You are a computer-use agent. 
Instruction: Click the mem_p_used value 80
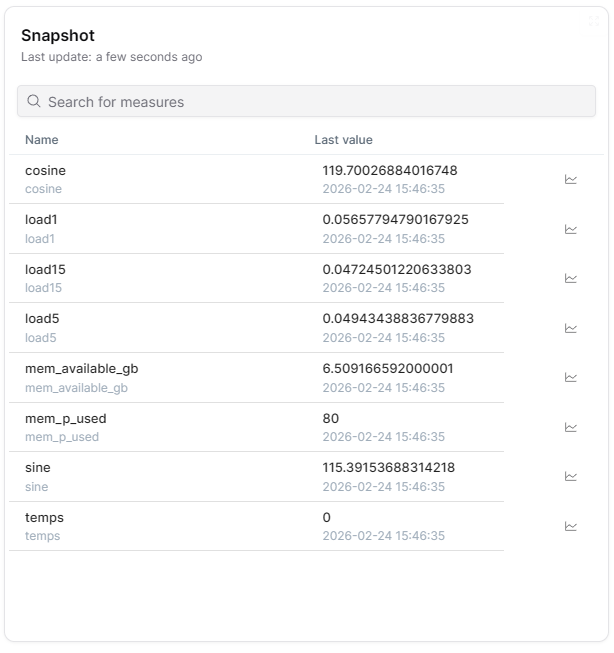(x=331, y=418)
